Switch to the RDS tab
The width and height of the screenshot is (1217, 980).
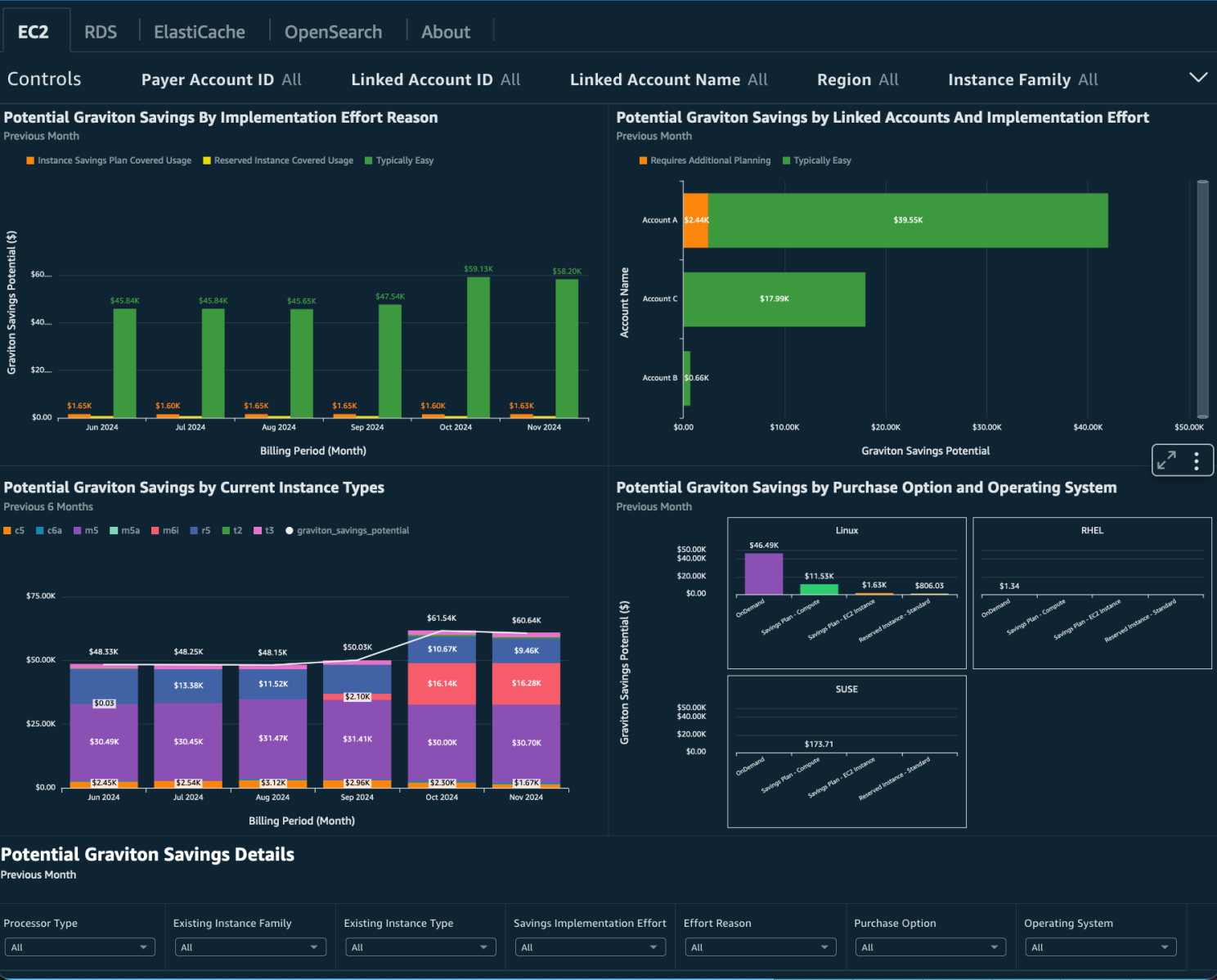click(x=100, y=30)
